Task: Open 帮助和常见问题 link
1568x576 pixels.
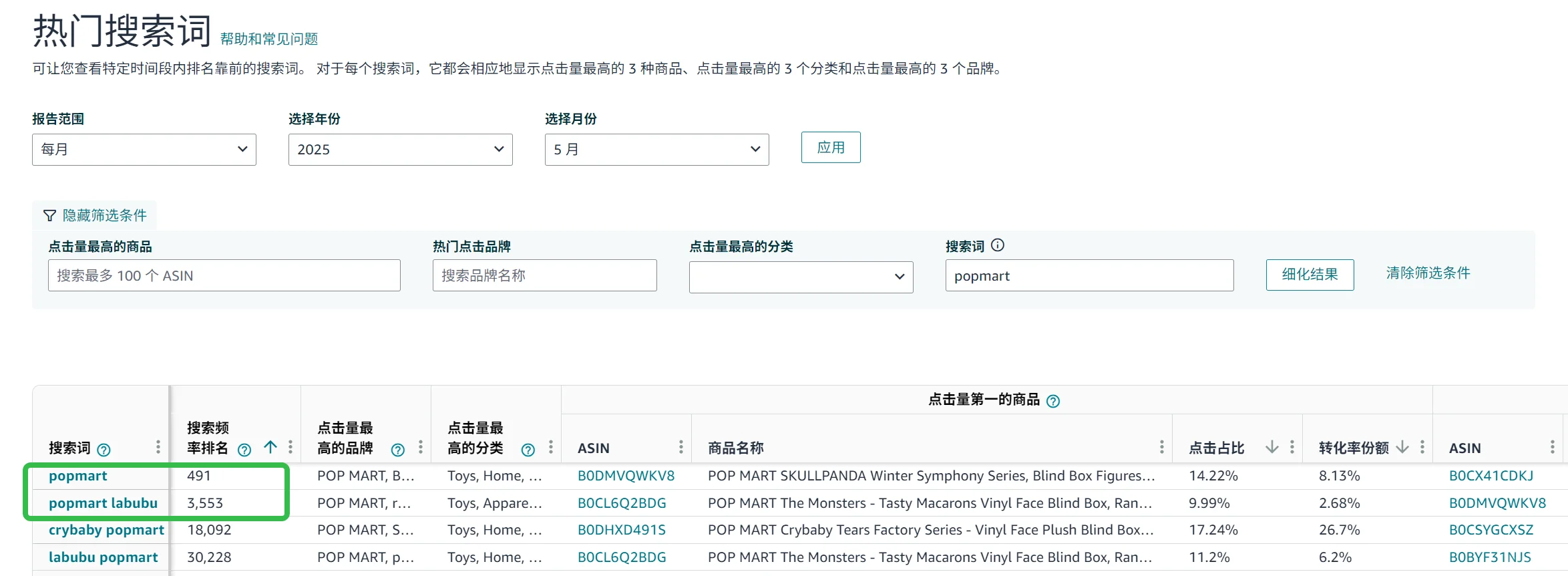Action: [269, 39]
